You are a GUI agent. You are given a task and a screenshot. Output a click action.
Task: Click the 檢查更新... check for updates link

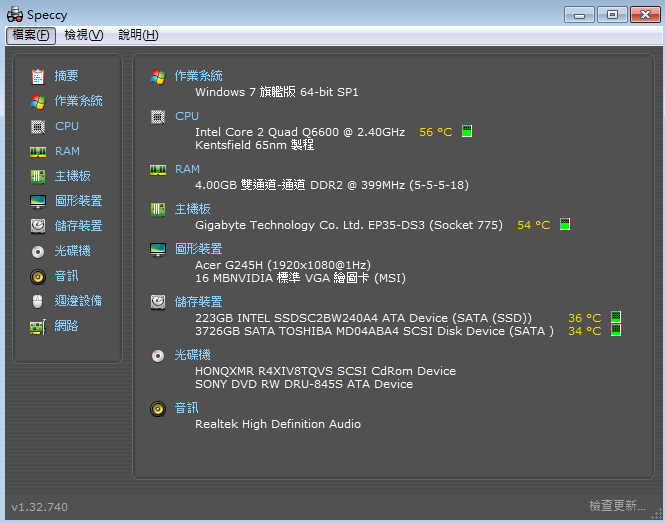point(617,506)
